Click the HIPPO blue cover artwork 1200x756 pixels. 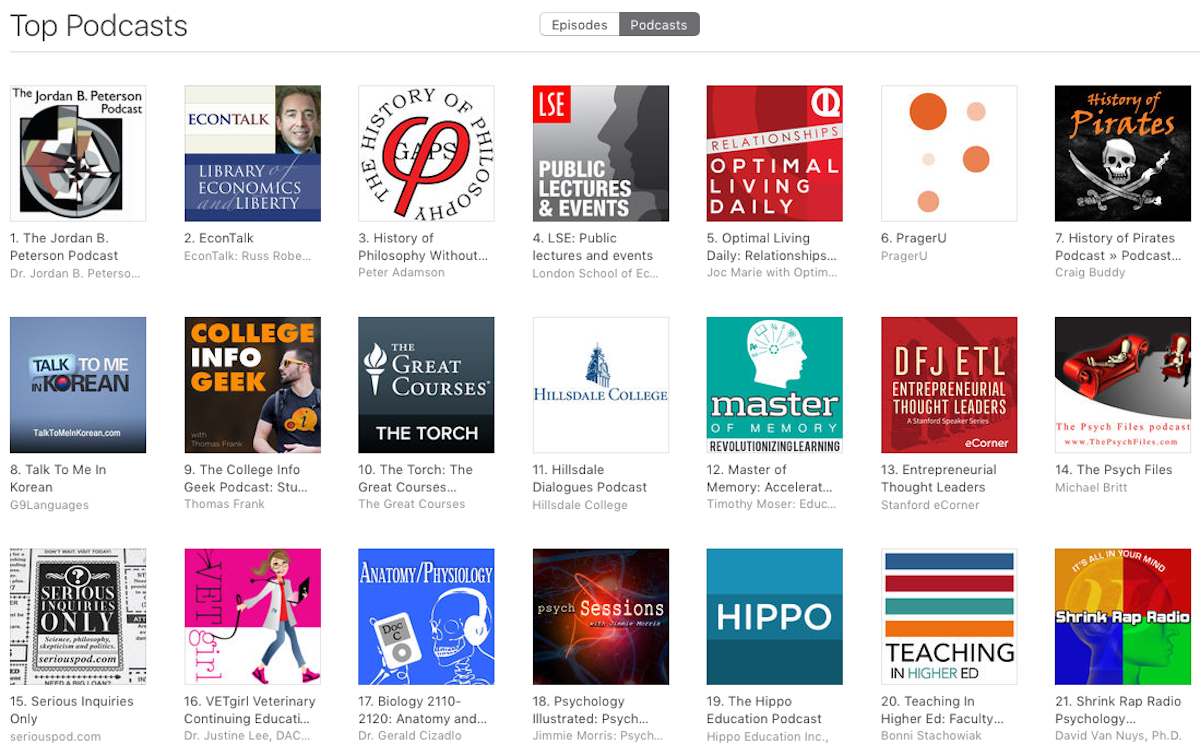[775, 616]
